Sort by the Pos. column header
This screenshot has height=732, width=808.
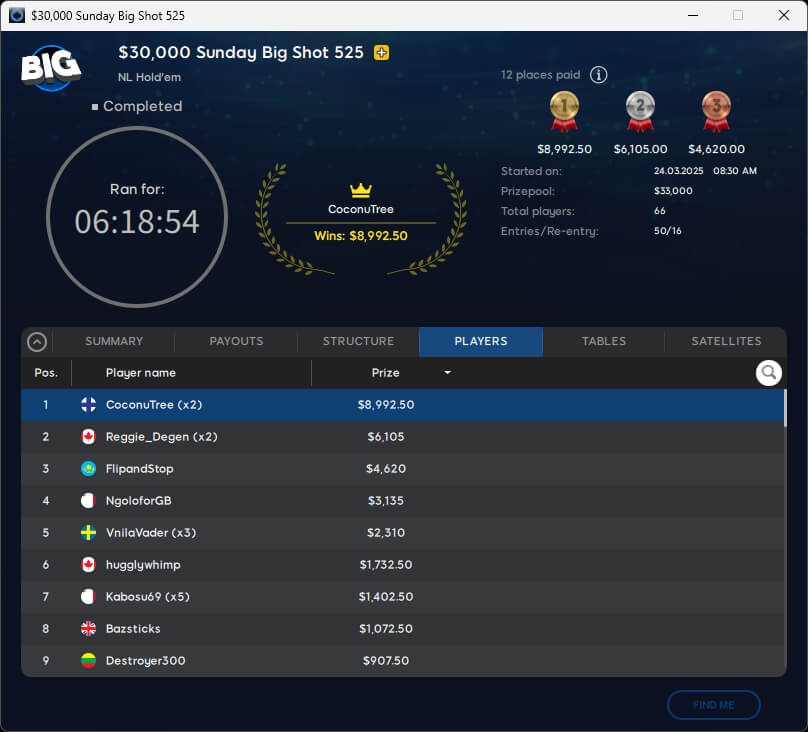pyautogui.click(x=46, y=373)
